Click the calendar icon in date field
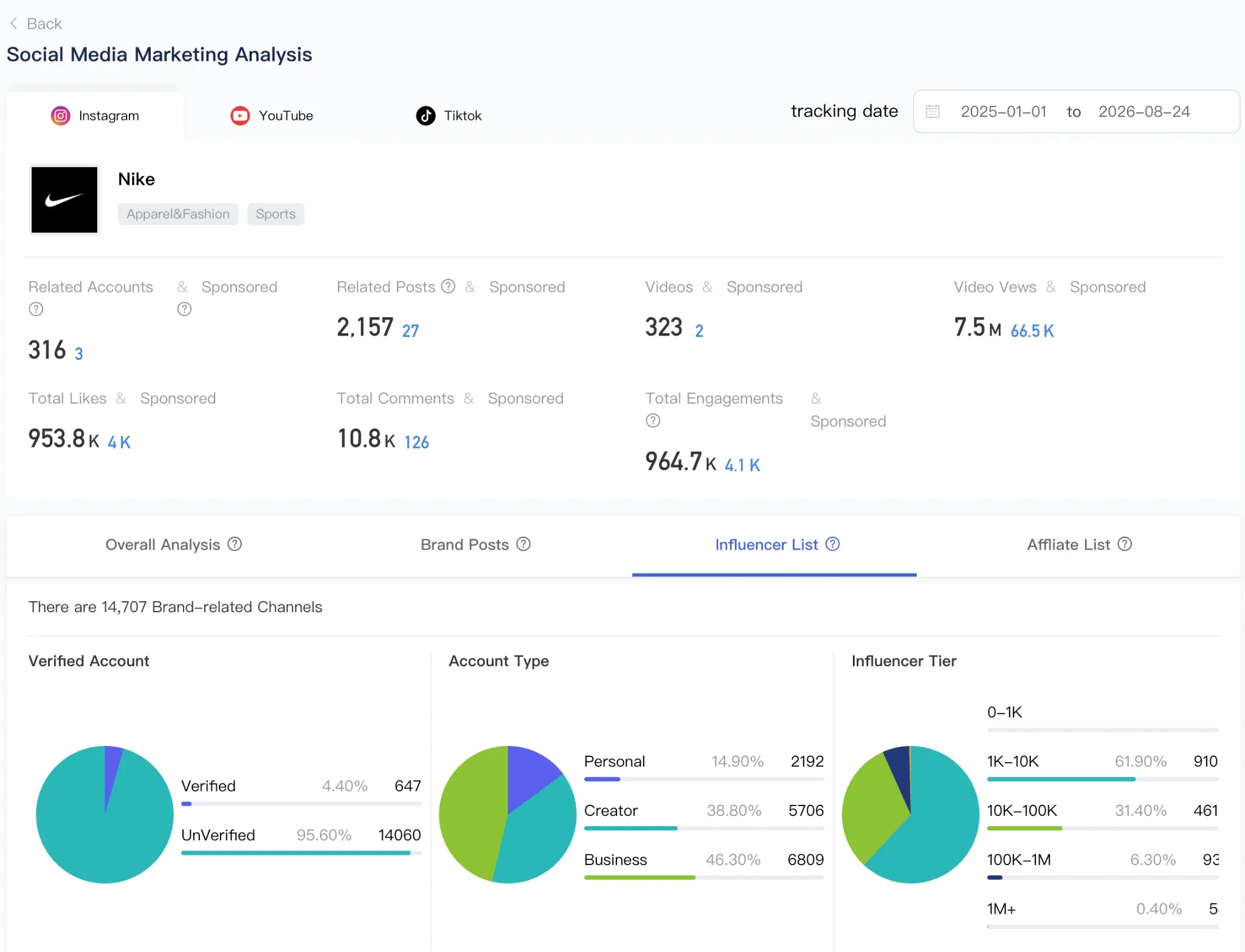 point(933,112)
